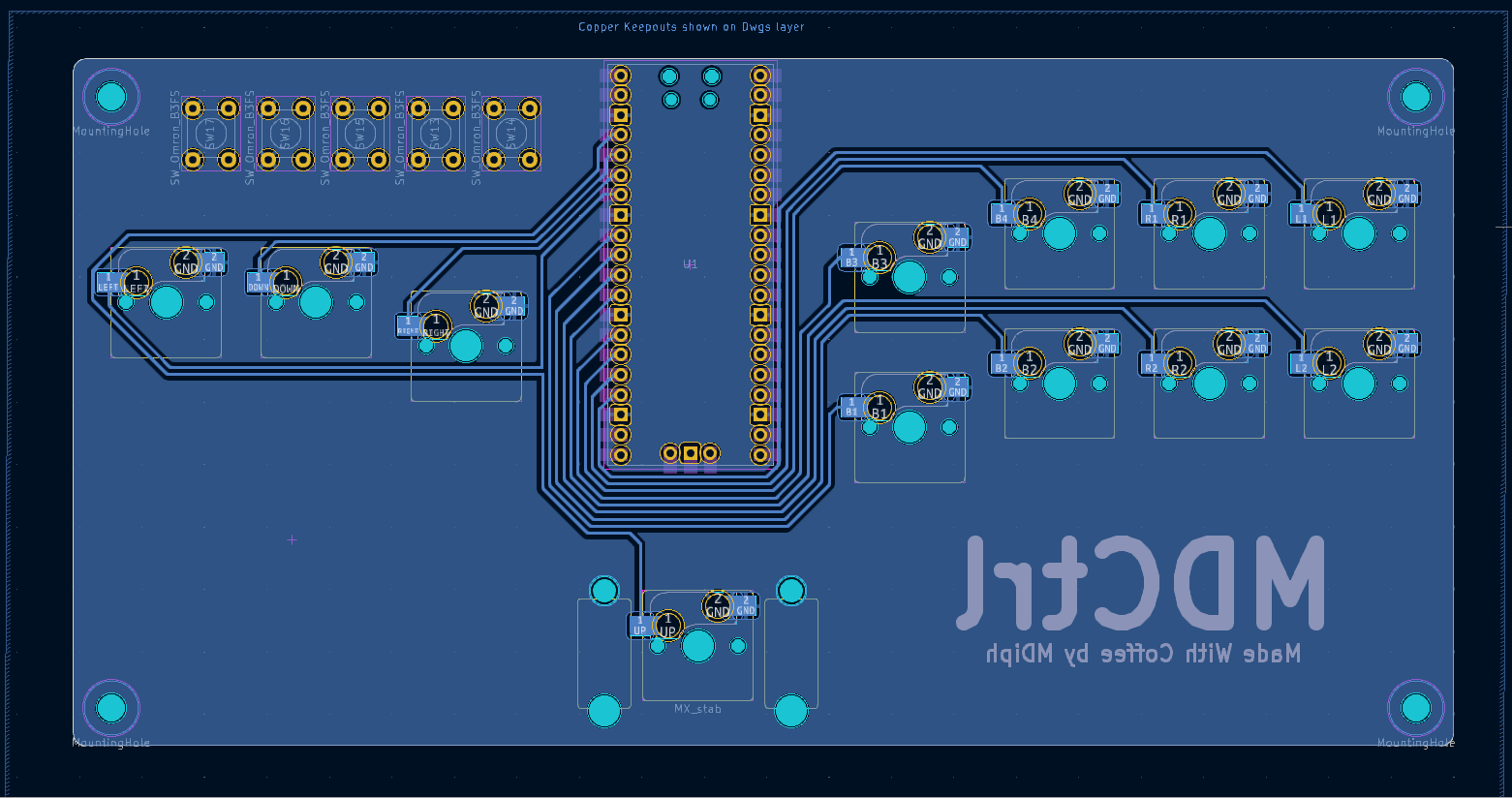Click large center hole of B1 key switch

(909, 427)
